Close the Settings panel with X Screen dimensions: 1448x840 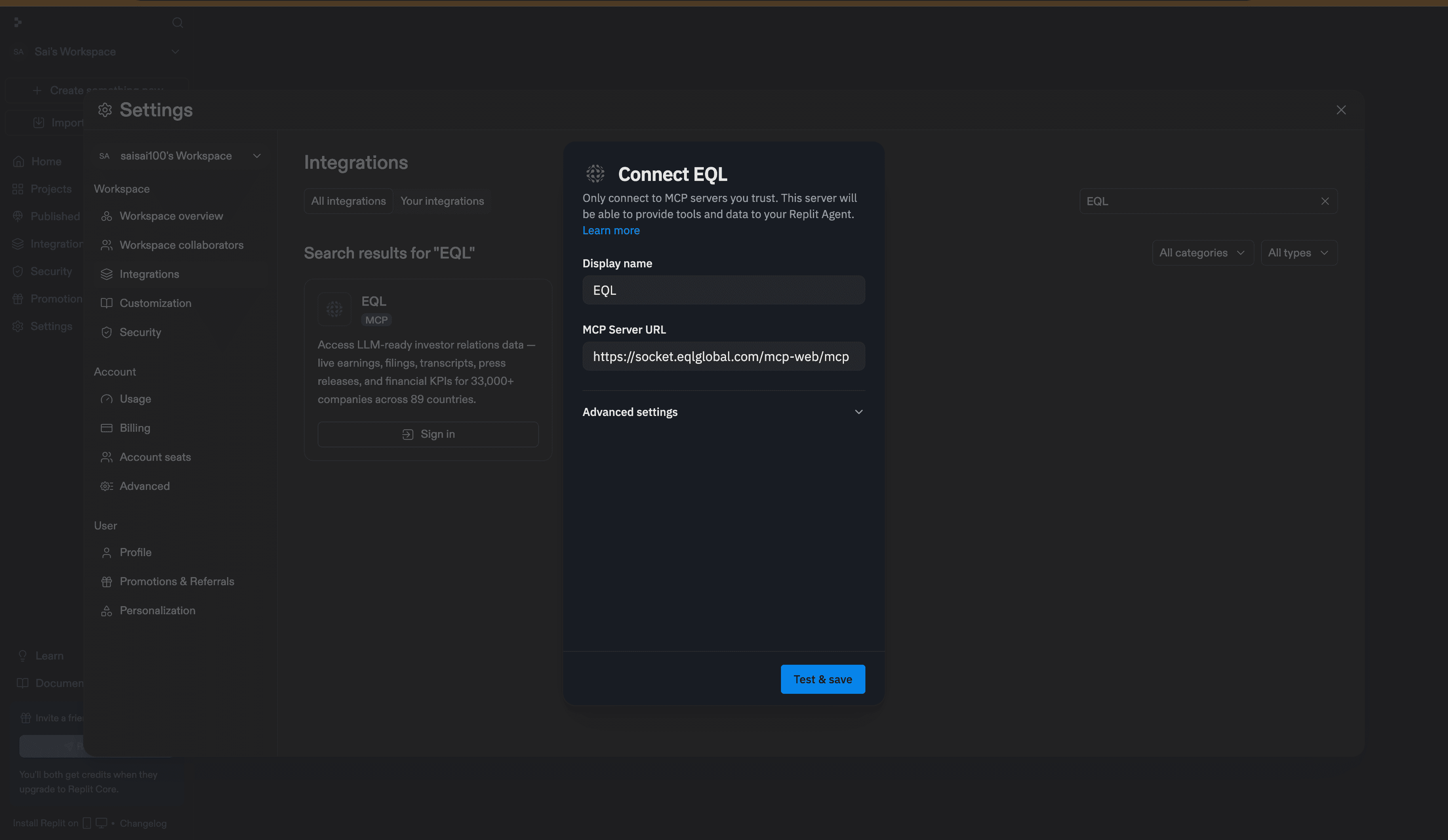1341,110
